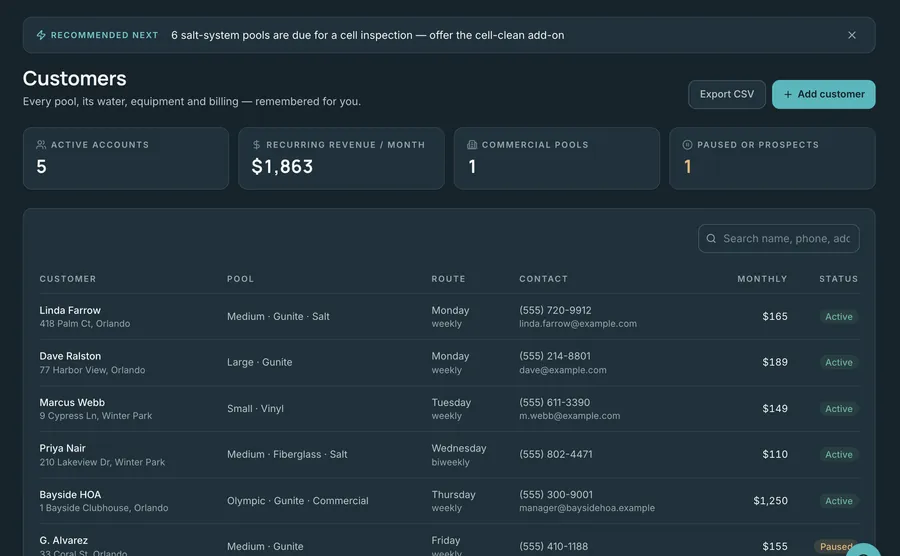Click email linda.farrow@example.com

click(578, 324)
